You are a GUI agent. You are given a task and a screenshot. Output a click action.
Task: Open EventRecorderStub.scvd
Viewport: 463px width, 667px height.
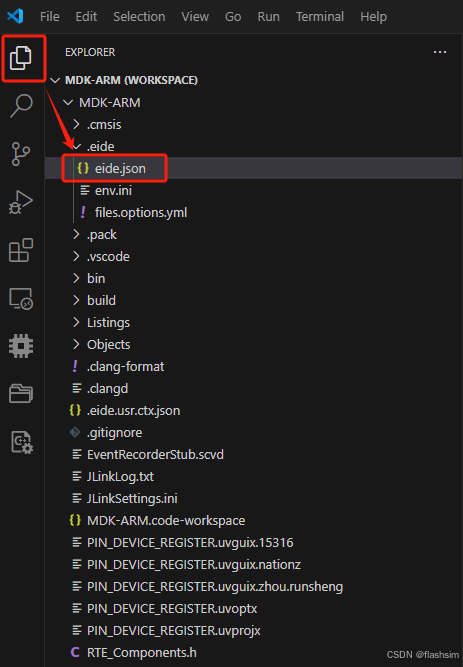[253, 455]
